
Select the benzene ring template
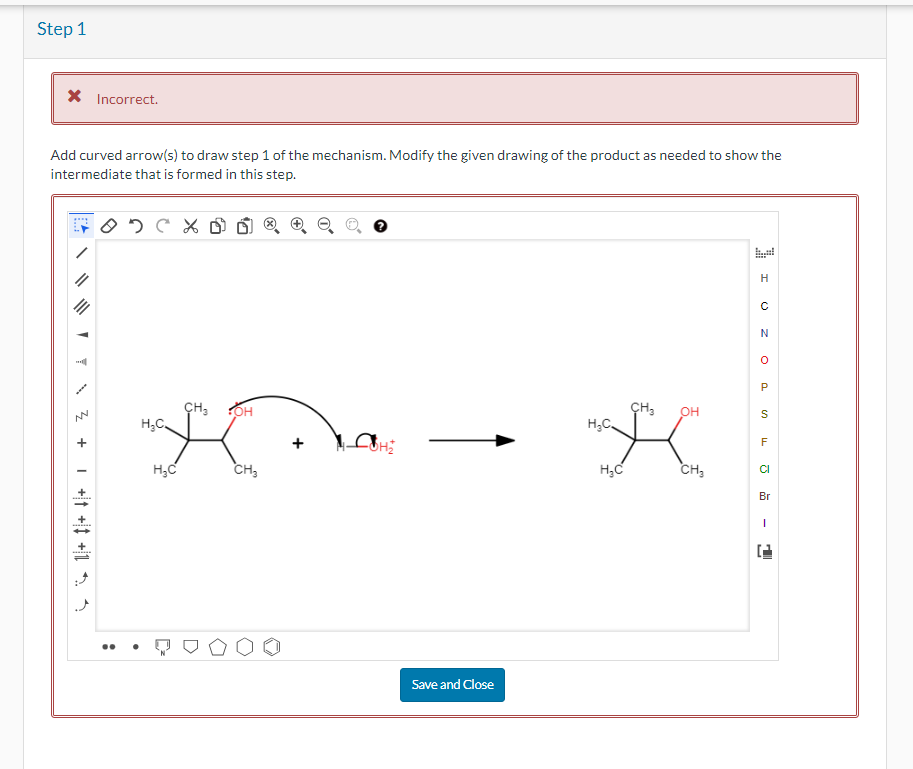click(x=270, y=646)
